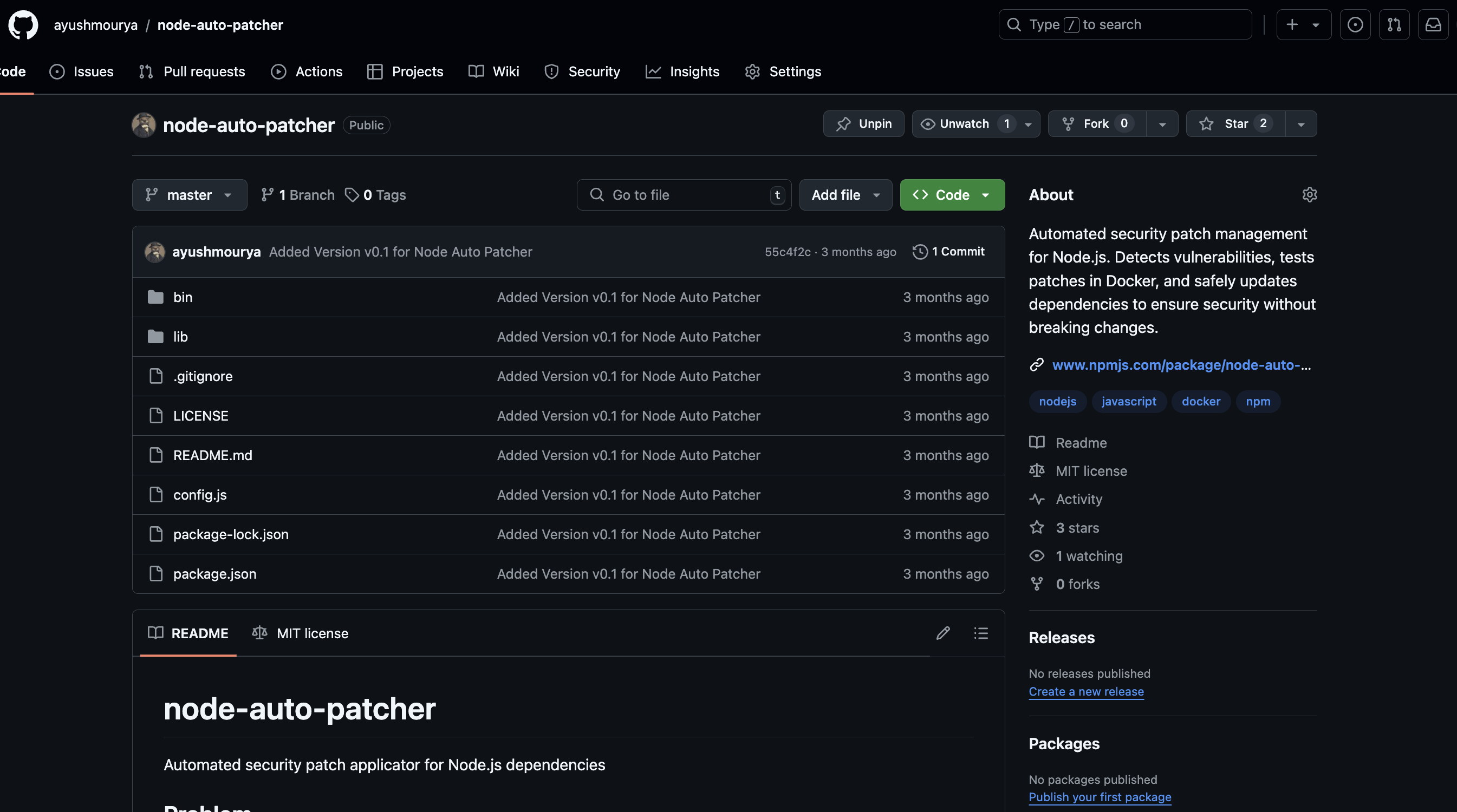Open the README outline list icon
1457x812 pixels.
point(981,633)
